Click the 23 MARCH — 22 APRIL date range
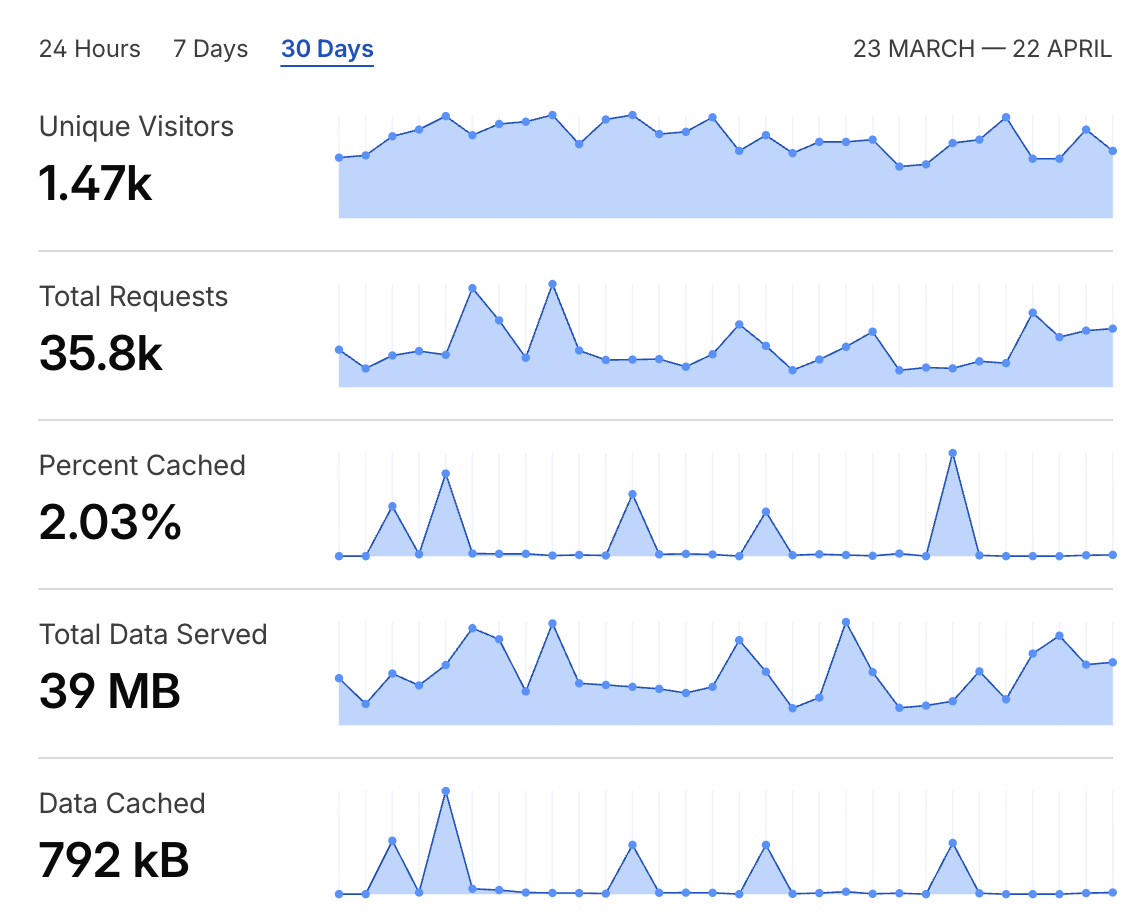This screenshot has width=1130, height=920. tap(981, 49)
